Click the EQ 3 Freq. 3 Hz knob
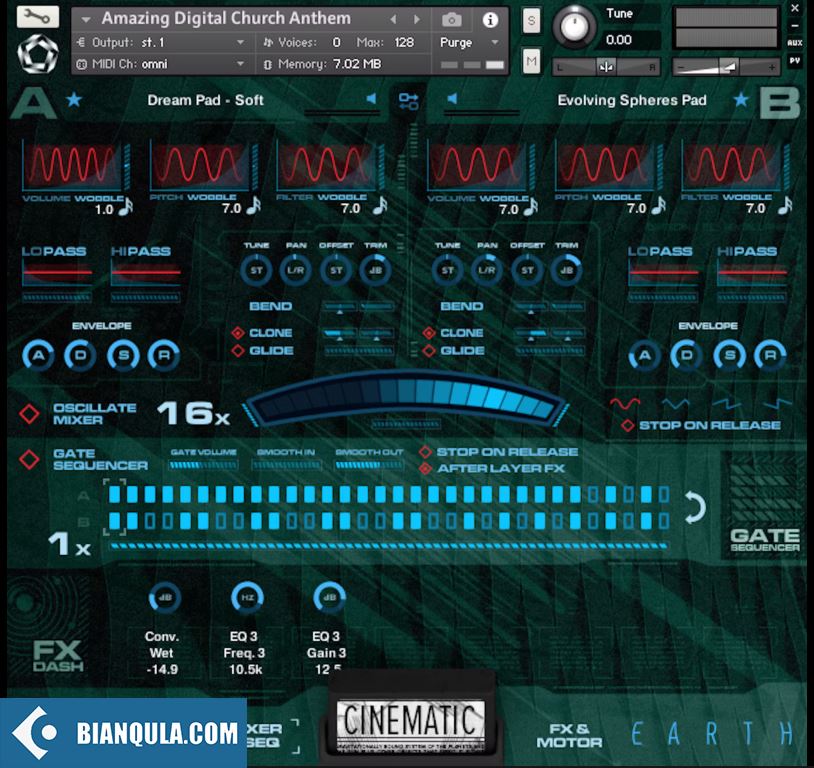 (x=247, y=597)
